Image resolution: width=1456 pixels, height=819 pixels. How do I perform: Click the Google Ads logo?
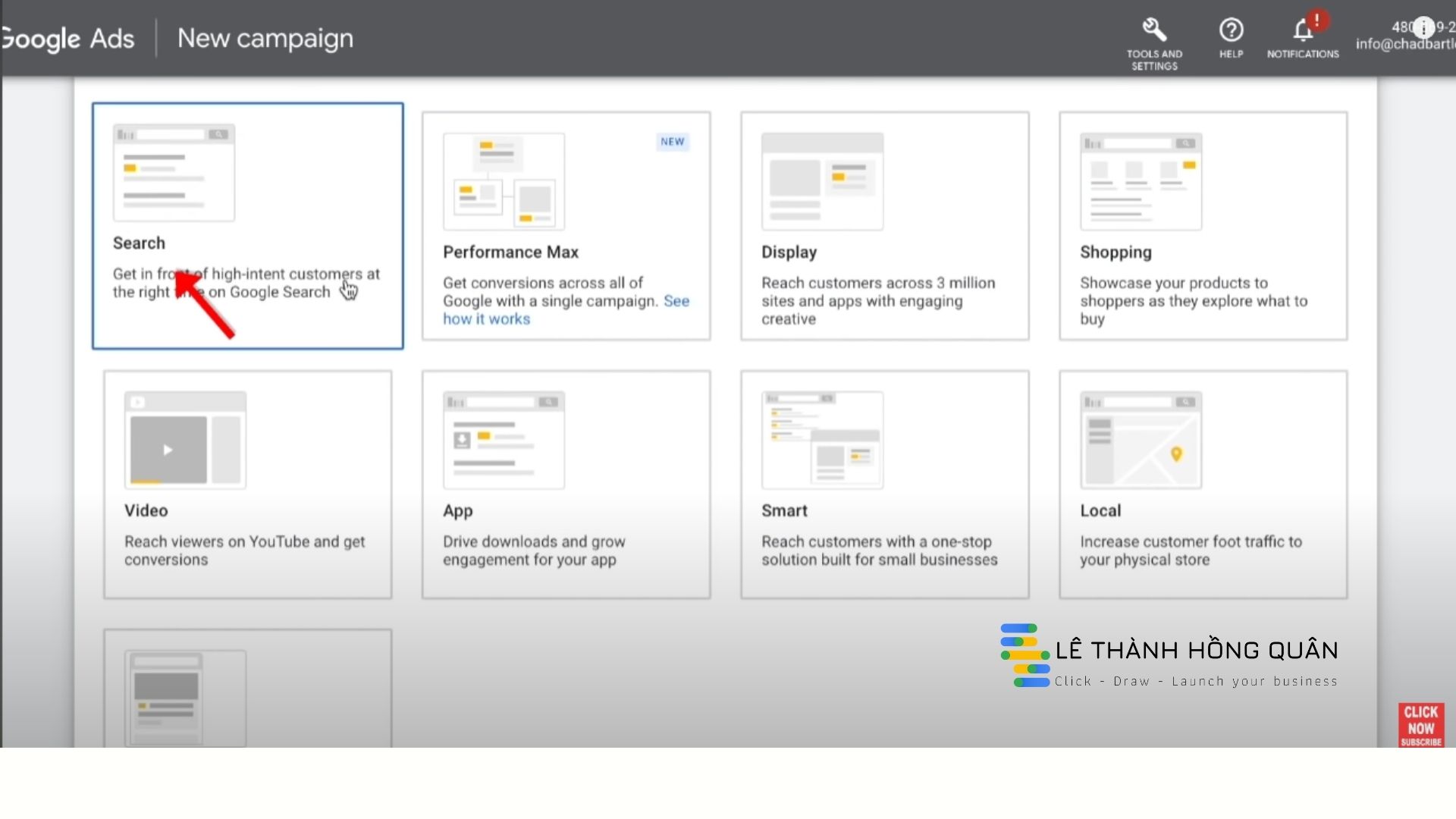(x=68, y=39)
